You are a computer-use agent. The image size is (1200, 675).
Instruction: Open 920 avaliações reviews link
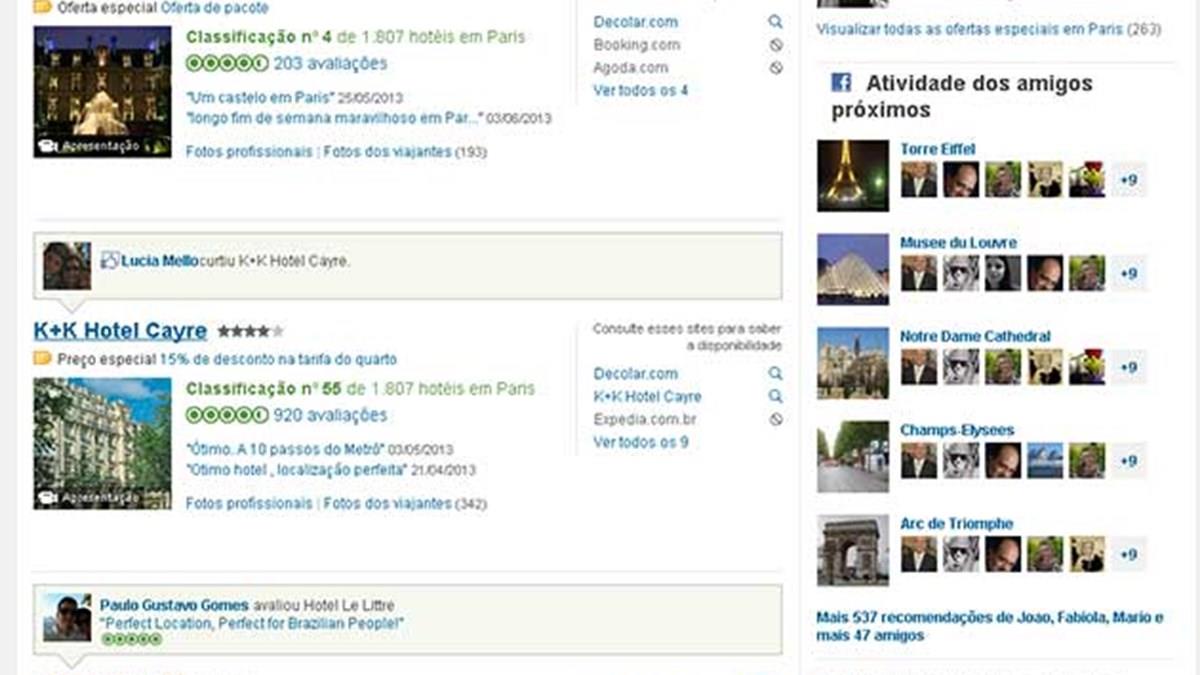[330, 415]
